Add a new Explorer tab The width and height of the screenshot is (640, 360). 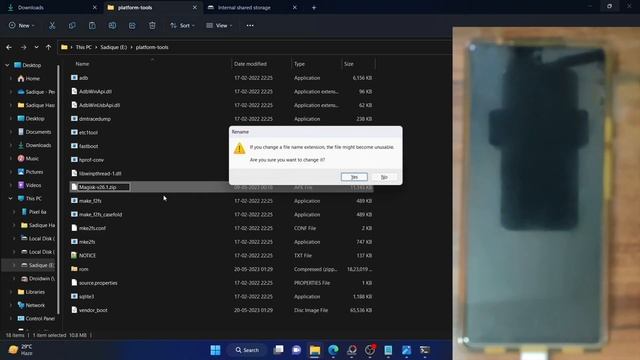coord(314,7)
